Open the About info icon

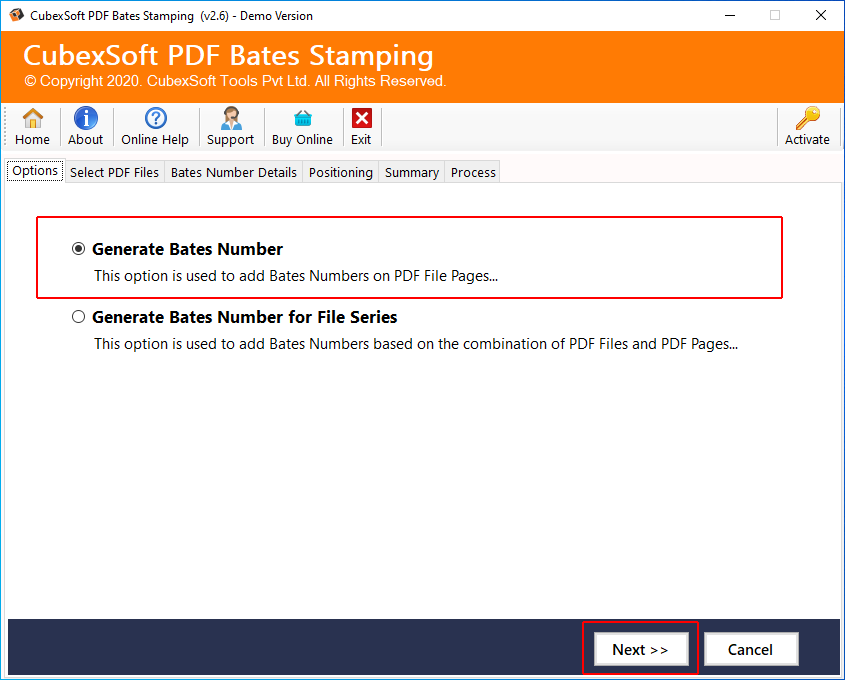point(86,119)
